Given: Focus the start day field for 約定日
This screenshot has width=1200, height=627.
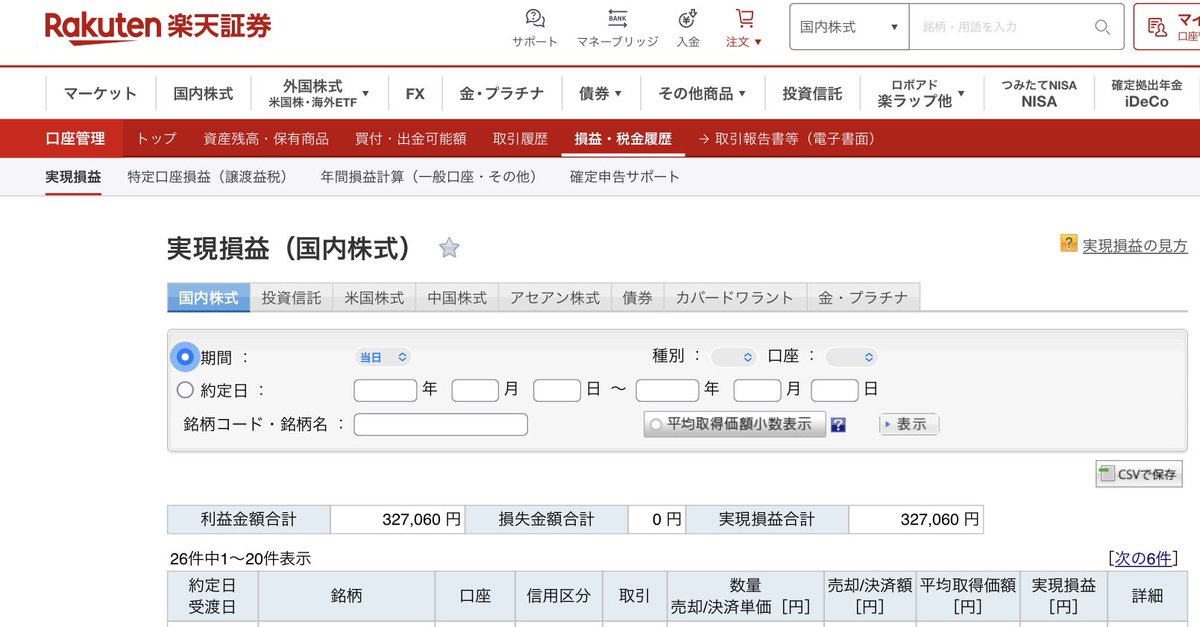Looking at the screenshot, I should [557, 390].
